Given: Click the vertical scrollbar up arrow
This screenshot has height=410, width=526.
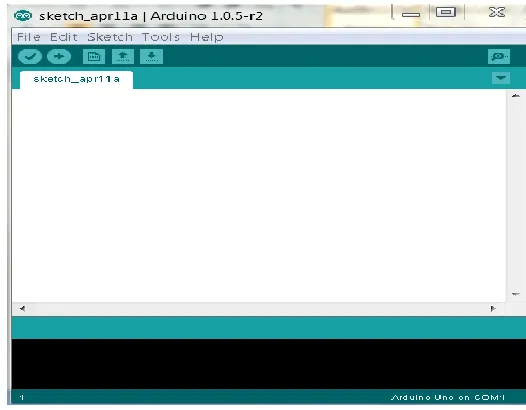Looking at the screenshot, I should click(516, 96).
